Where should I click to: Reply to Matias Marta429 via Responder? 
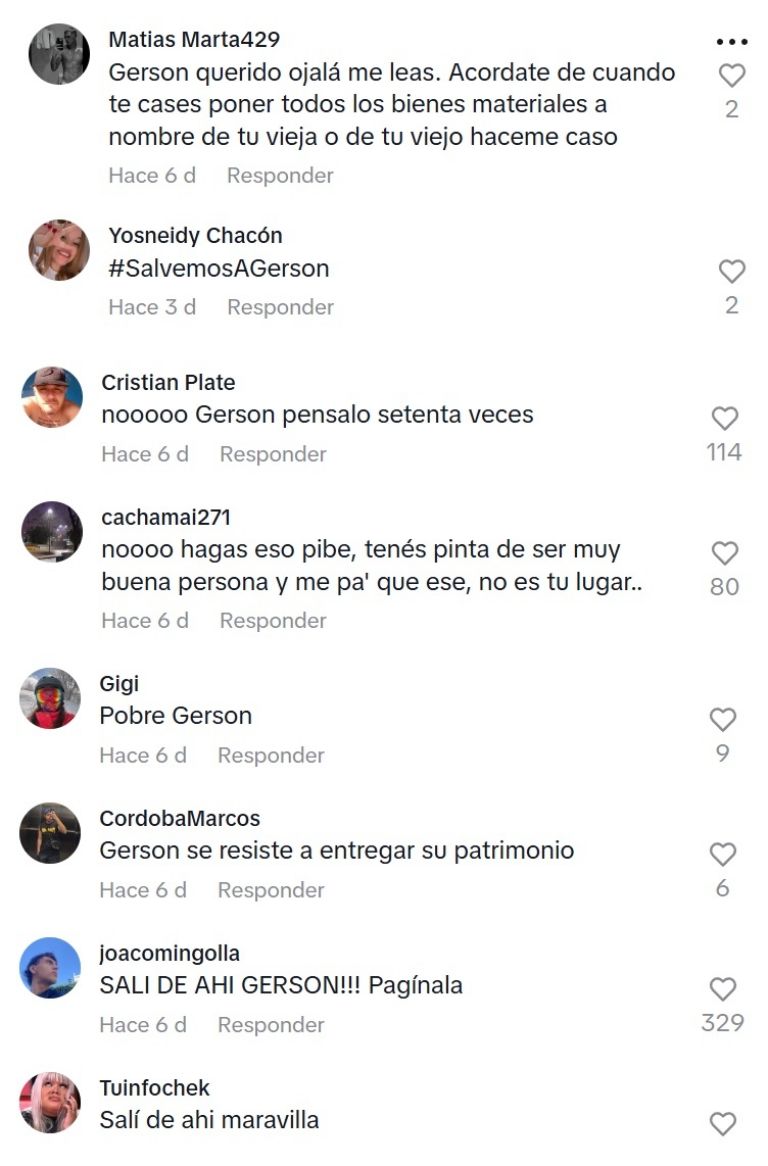(280, 175)
